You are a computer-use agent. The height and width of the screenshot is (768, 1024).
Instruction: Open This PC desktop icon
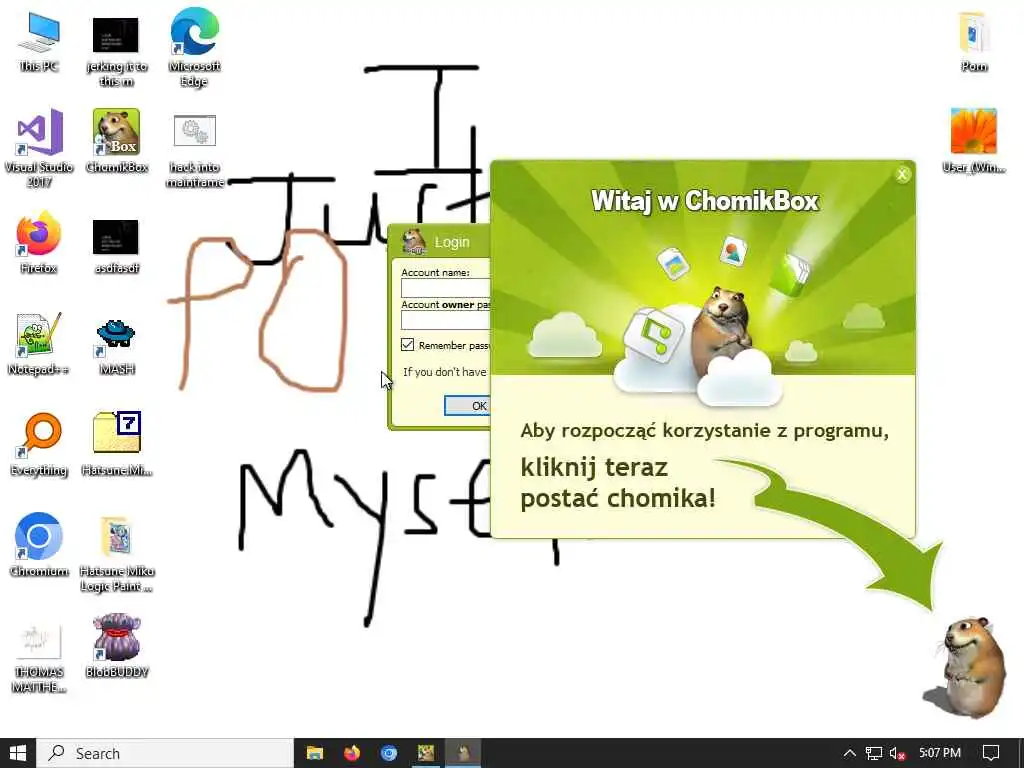39,42
